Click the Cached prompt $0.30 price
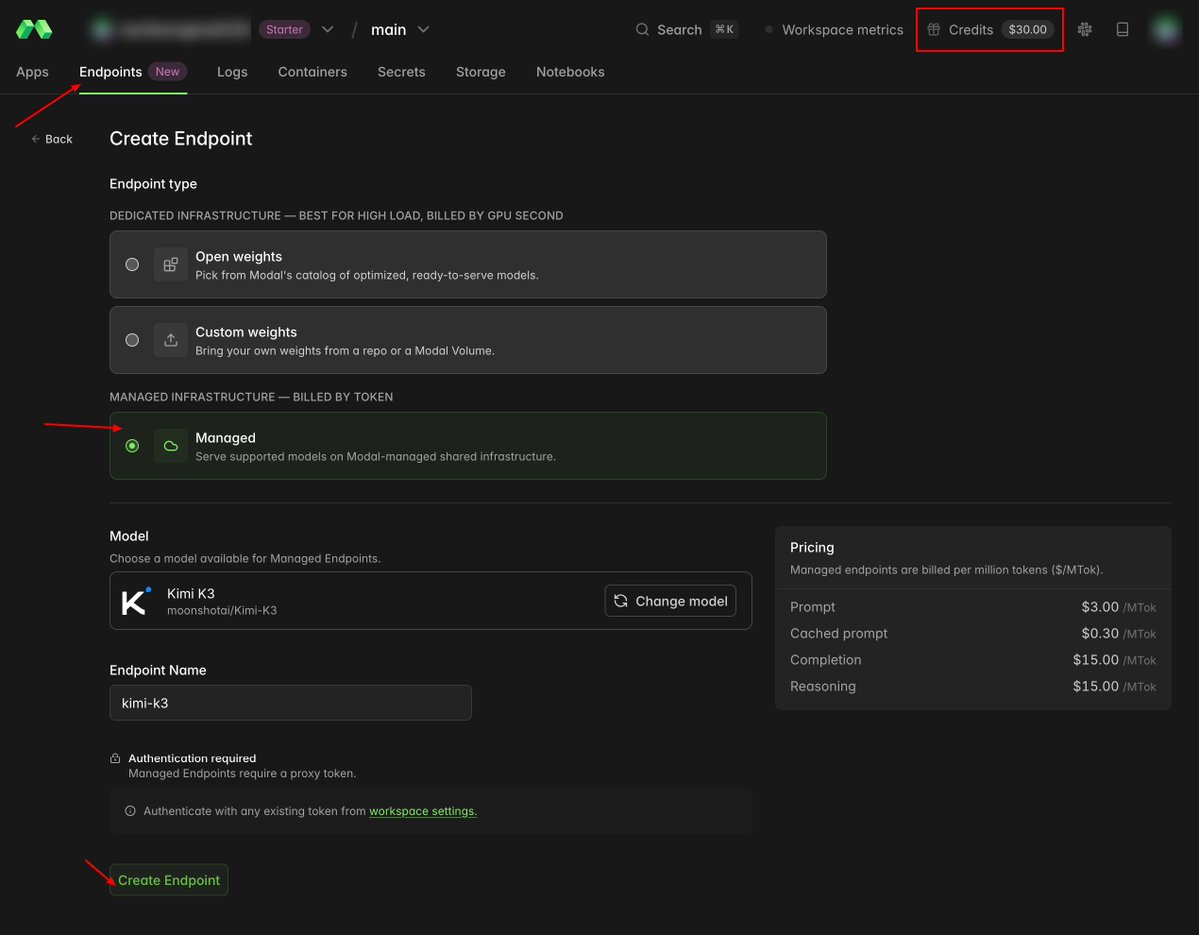1199x935 pixels. click(1100, 633)
